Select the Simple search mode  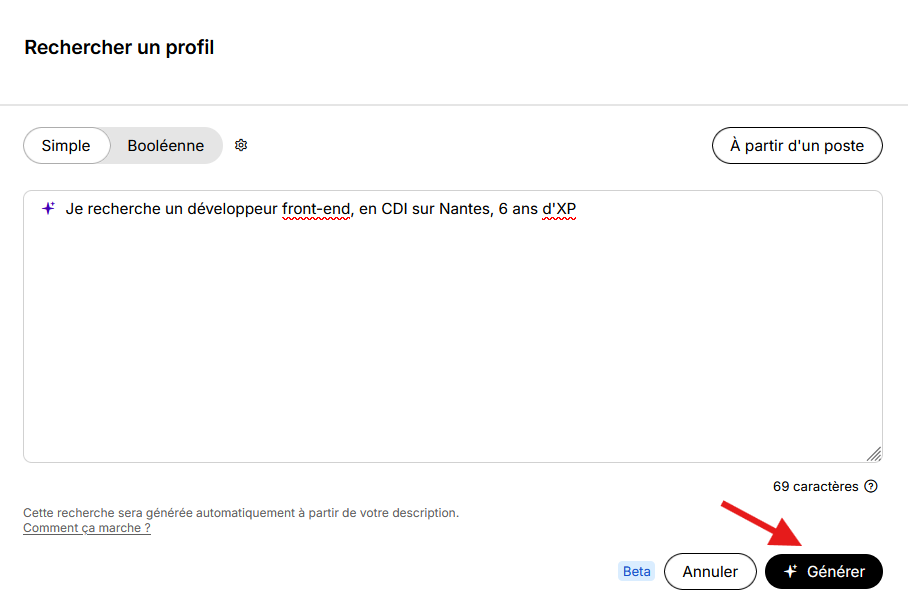pyautogui.click(x=67, y=145)
